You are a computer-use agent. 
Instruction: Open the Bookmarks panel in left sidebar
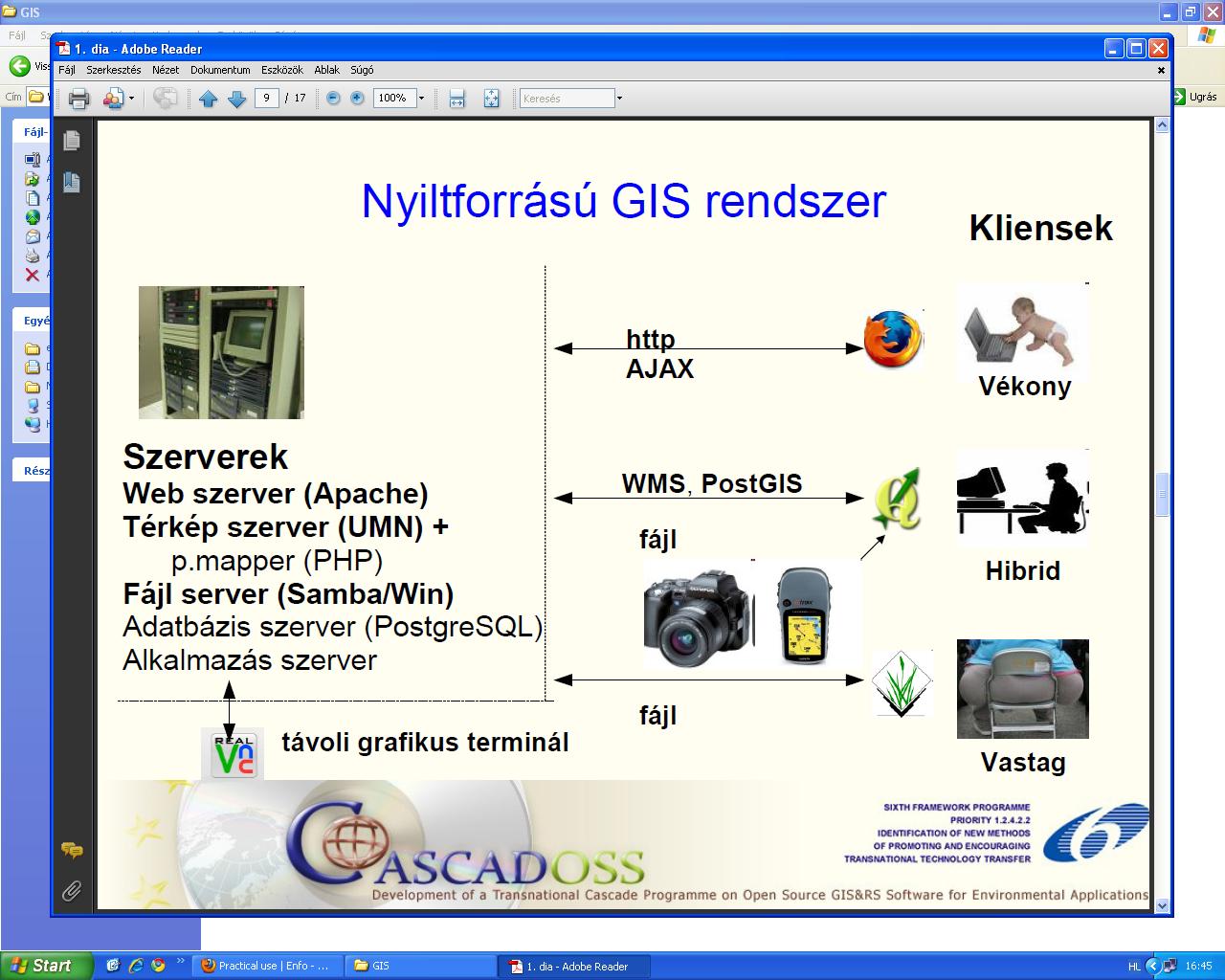[72, 182]
